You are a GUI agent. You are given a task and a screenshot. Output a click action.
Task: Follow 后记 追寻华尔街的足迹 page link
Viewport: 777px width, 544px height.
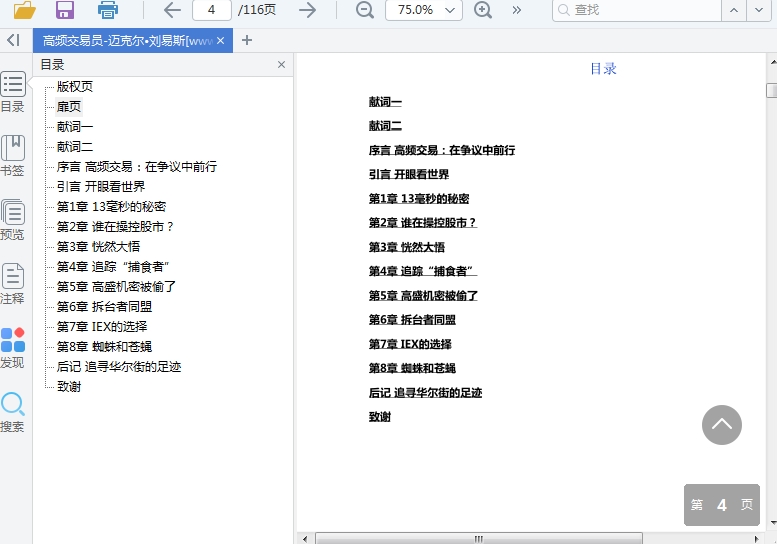425,393
